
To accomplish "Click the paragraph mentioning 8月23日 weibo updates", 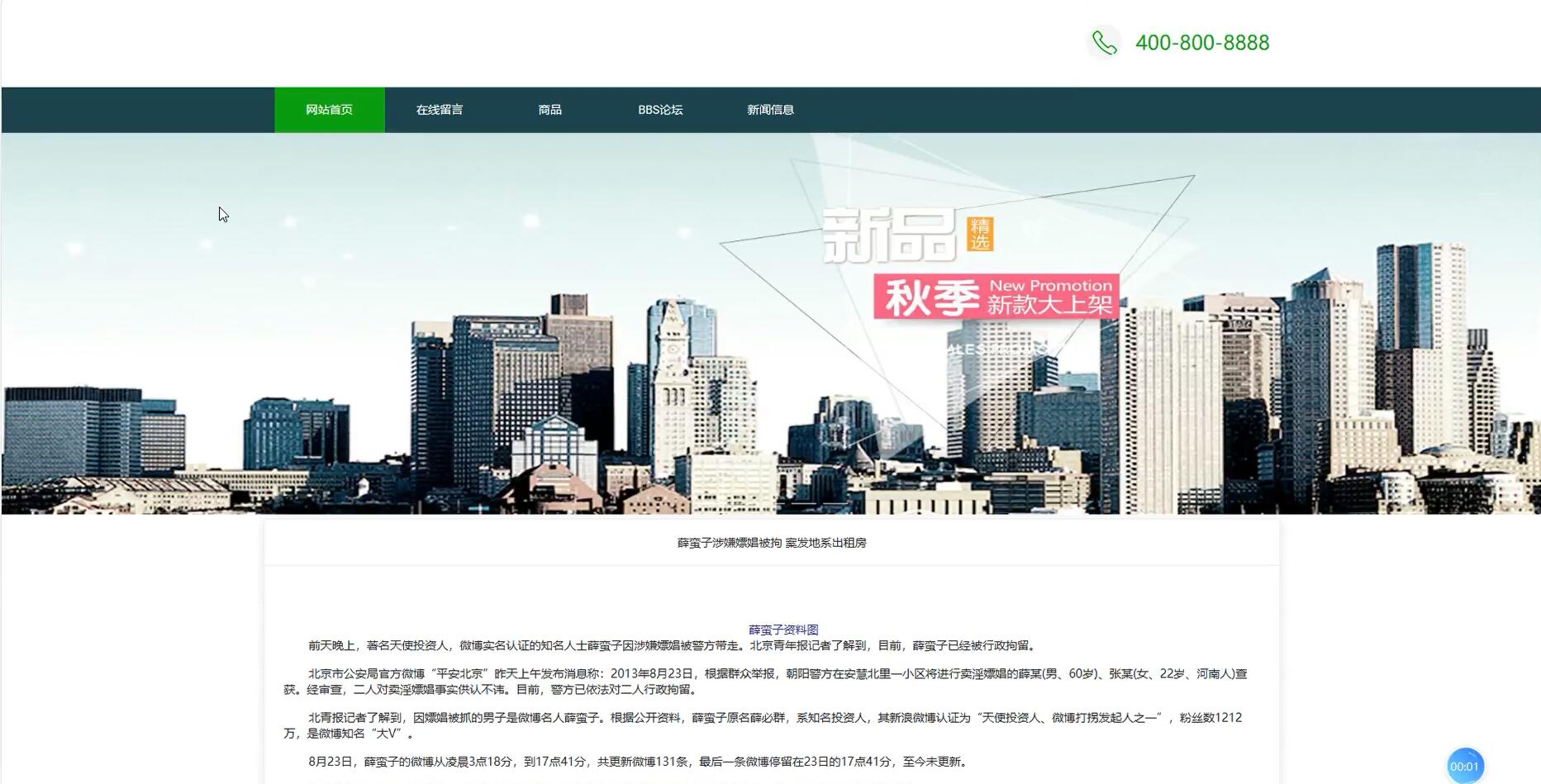I will 638,763.
